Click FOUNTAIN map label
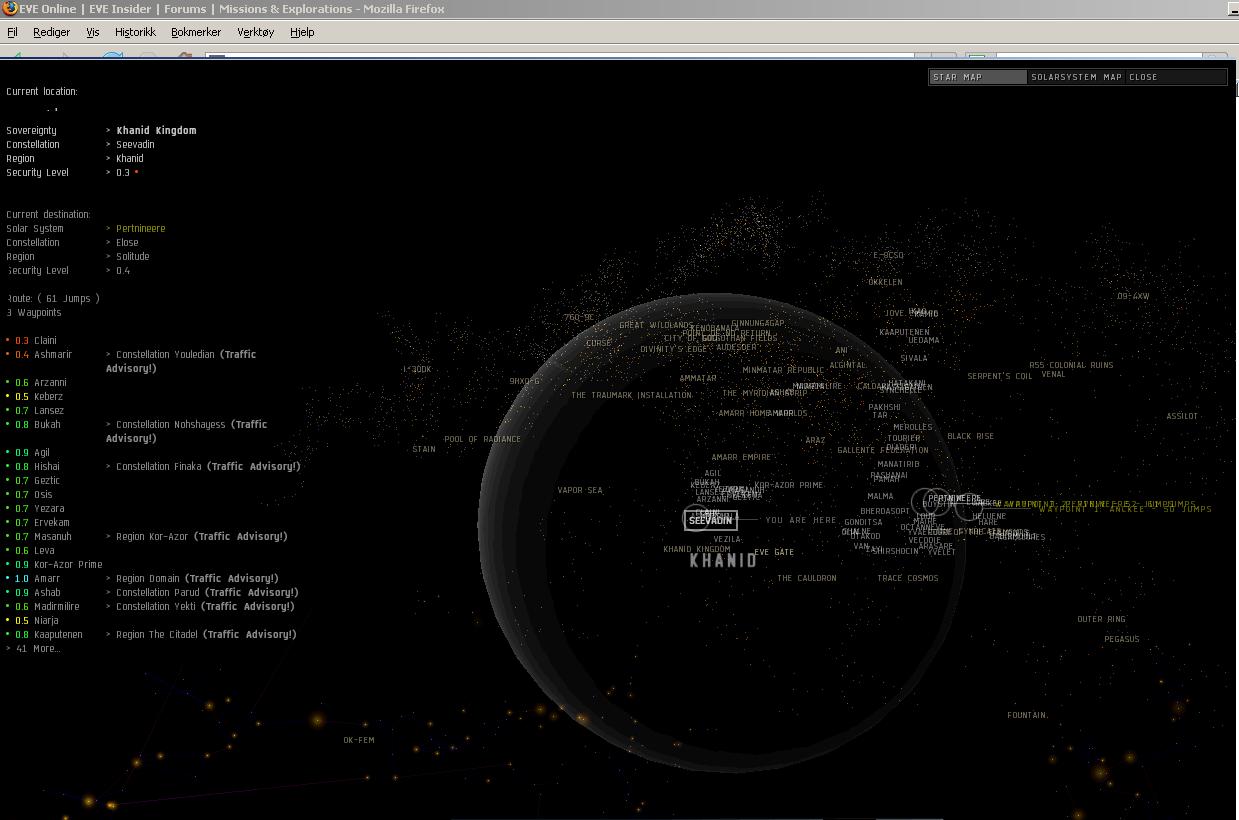1239x820 pixels. coord(1027,715)
